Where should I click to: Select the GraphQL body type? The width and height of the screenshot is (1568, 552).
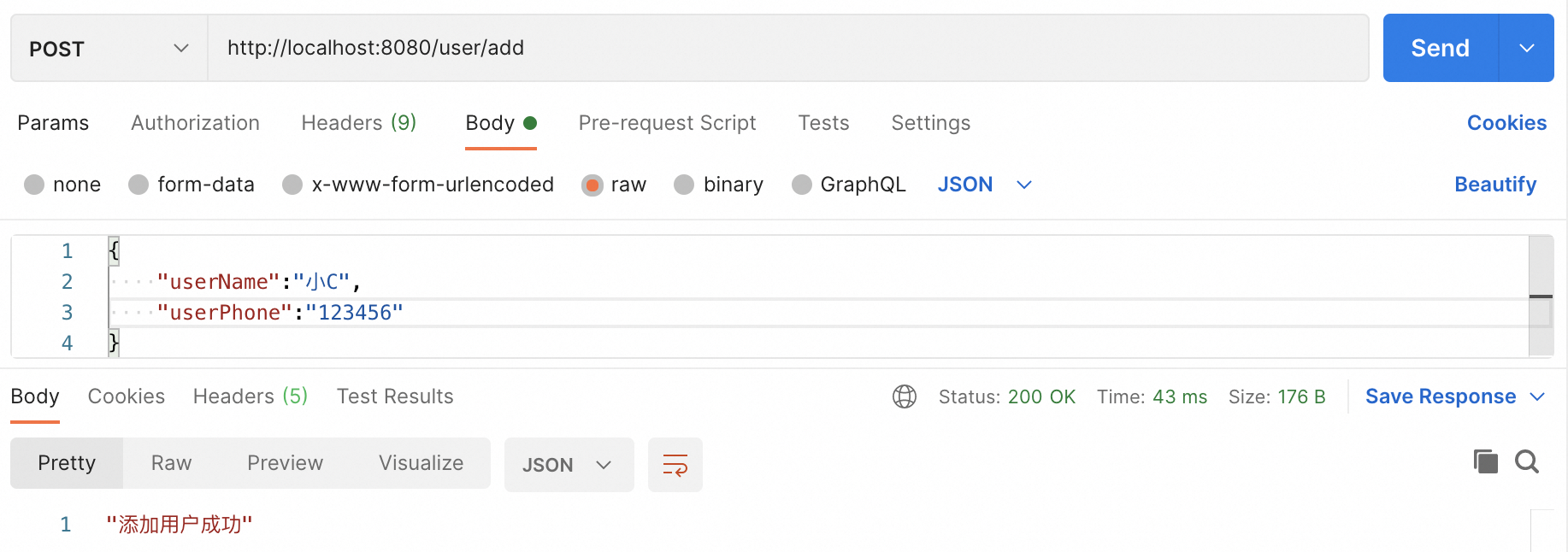pos(849,185)
